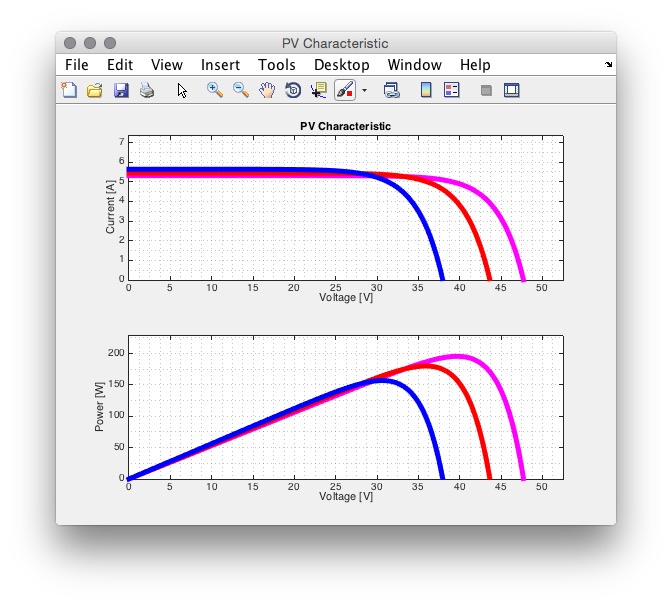The height and width of the screenshot is (605, 672).
Task: Click the Current [A] axis label
Action: pos(110,207)
